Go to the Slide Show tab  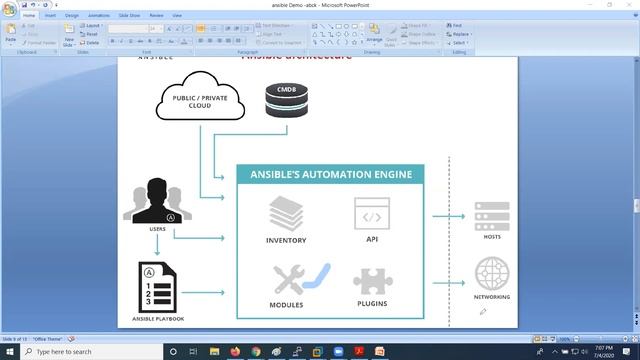tap(129, 16)
